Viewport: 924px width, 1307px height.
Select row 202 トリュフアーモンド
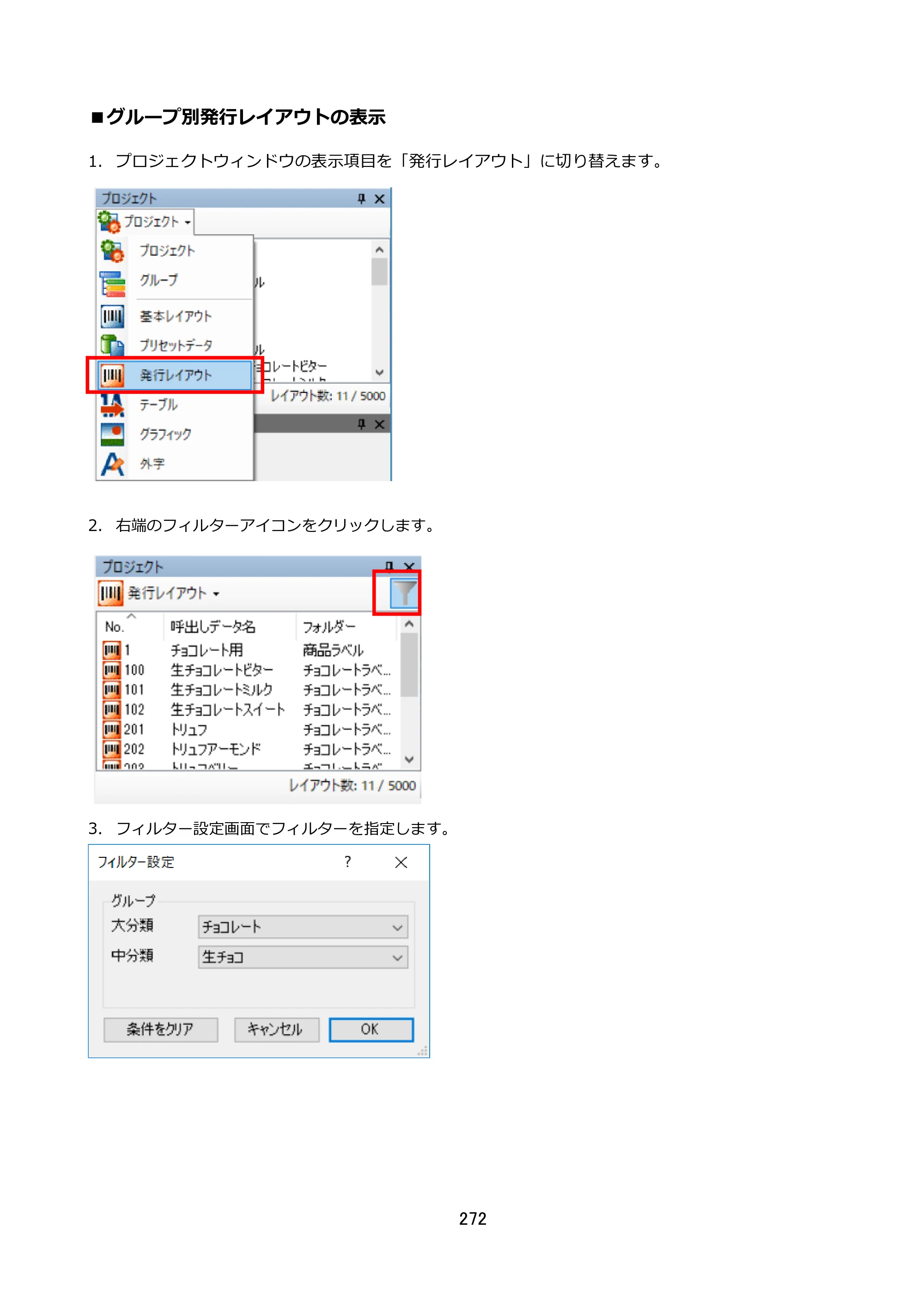249,749
